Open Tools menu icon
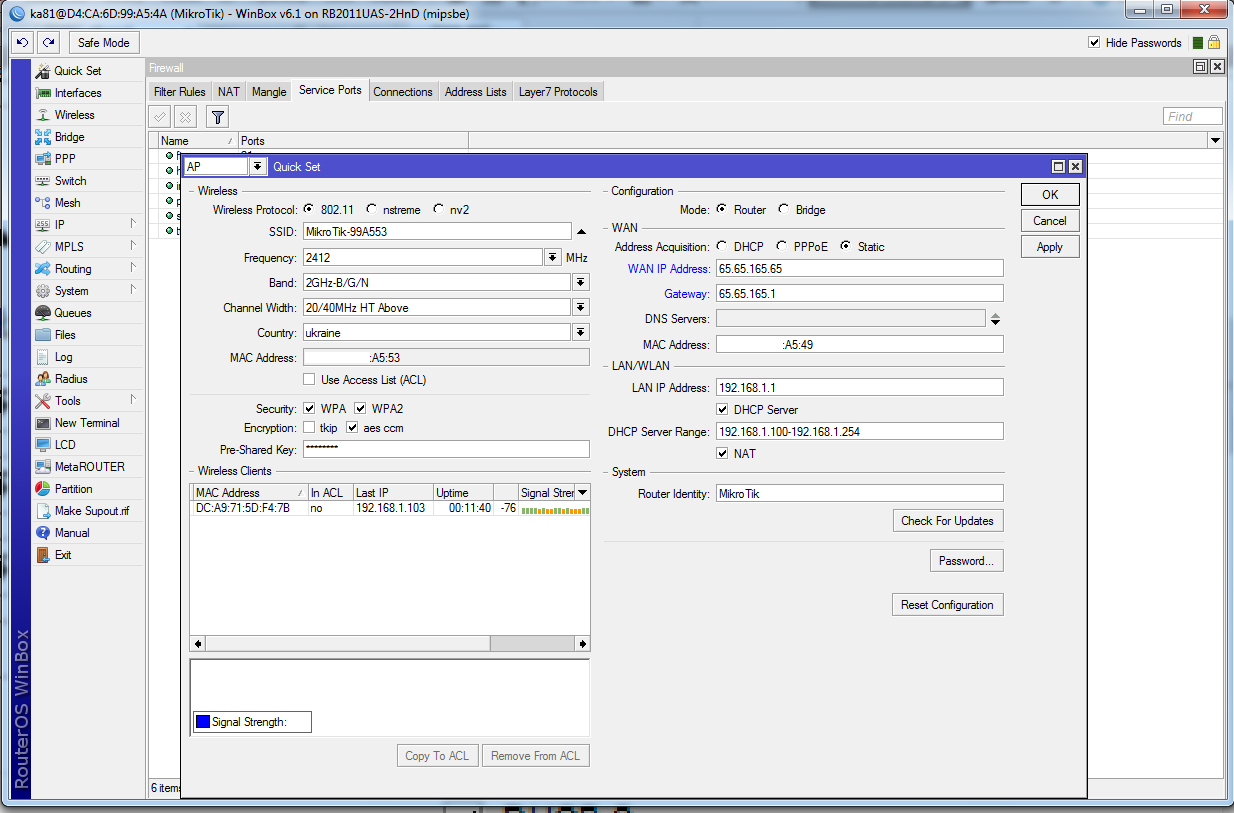The image size is (1234, 813). pyautogui.click(x=43, y=401)
